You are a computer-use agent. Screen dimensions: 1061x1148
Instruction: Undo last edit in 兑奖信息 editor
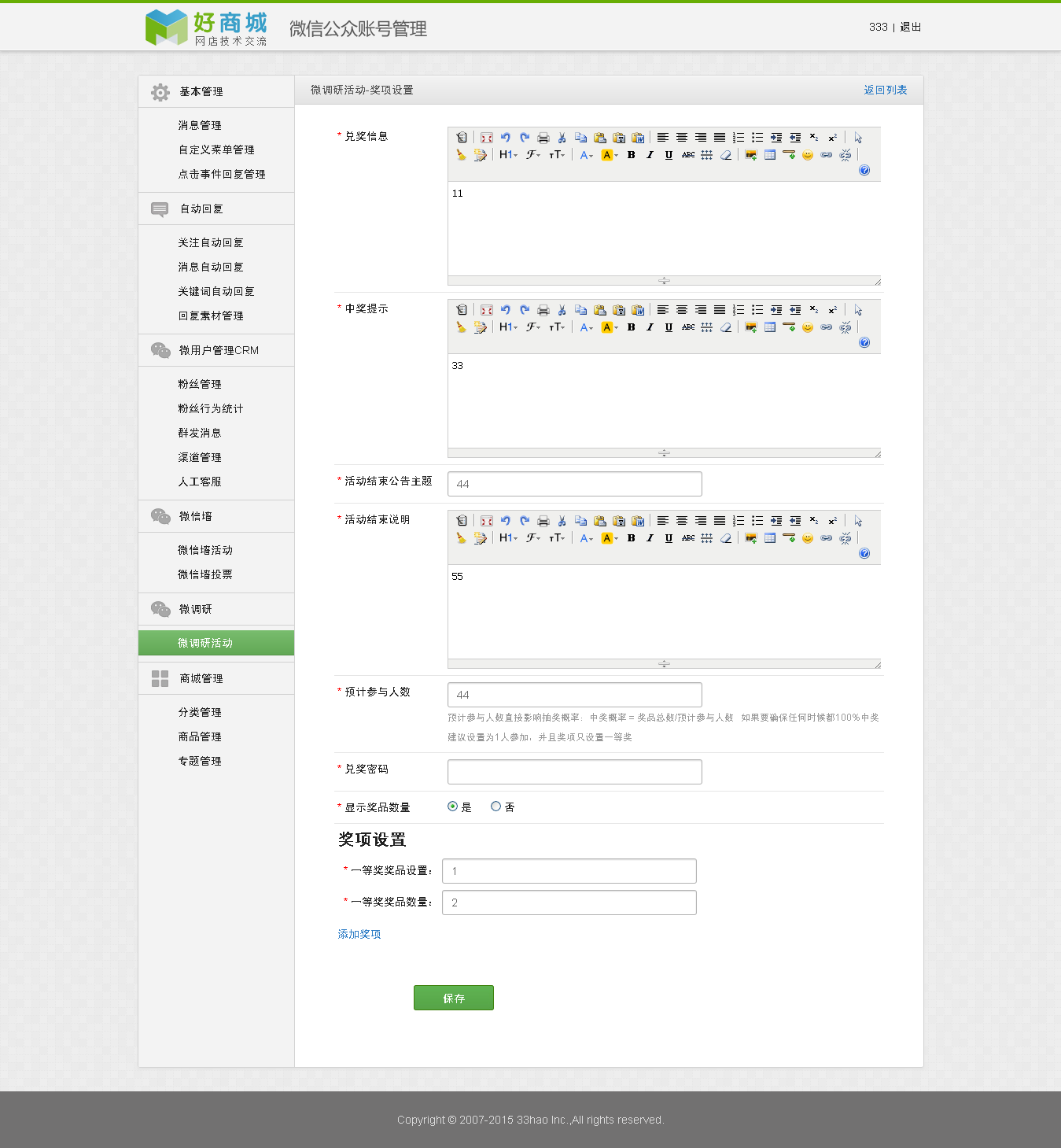tap(506, 138)
